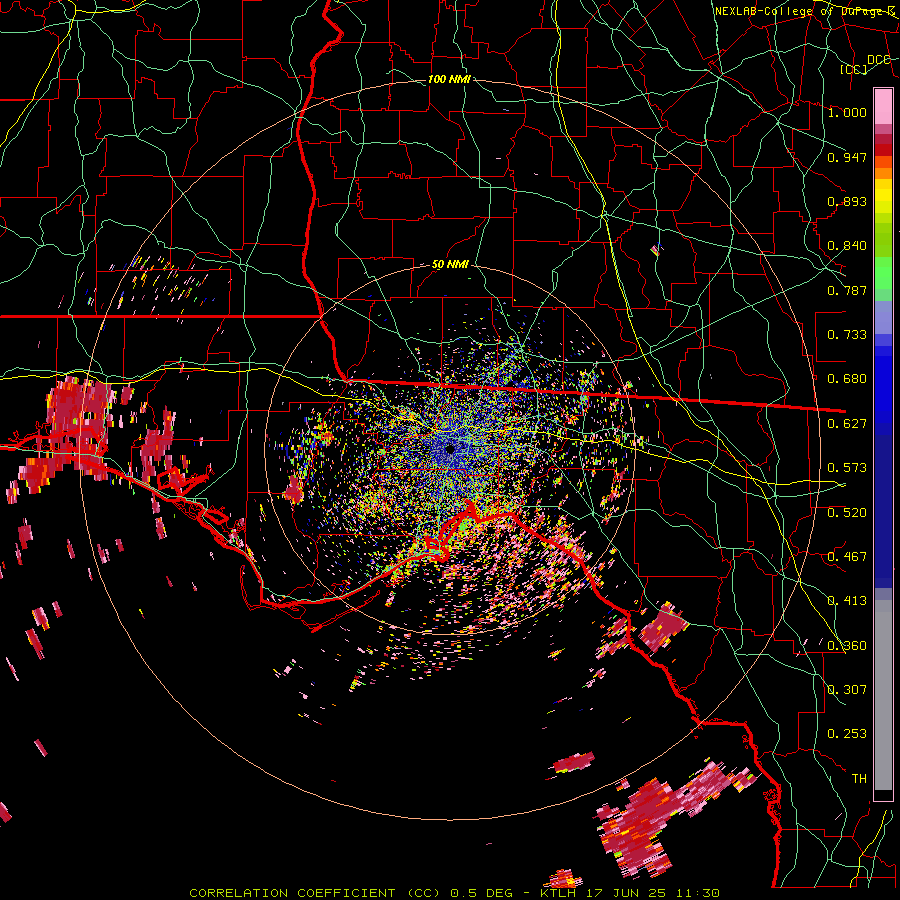The image size is (900, 900).
Task: Click the 50 NMI range ring label
Action: coord(450,265)
